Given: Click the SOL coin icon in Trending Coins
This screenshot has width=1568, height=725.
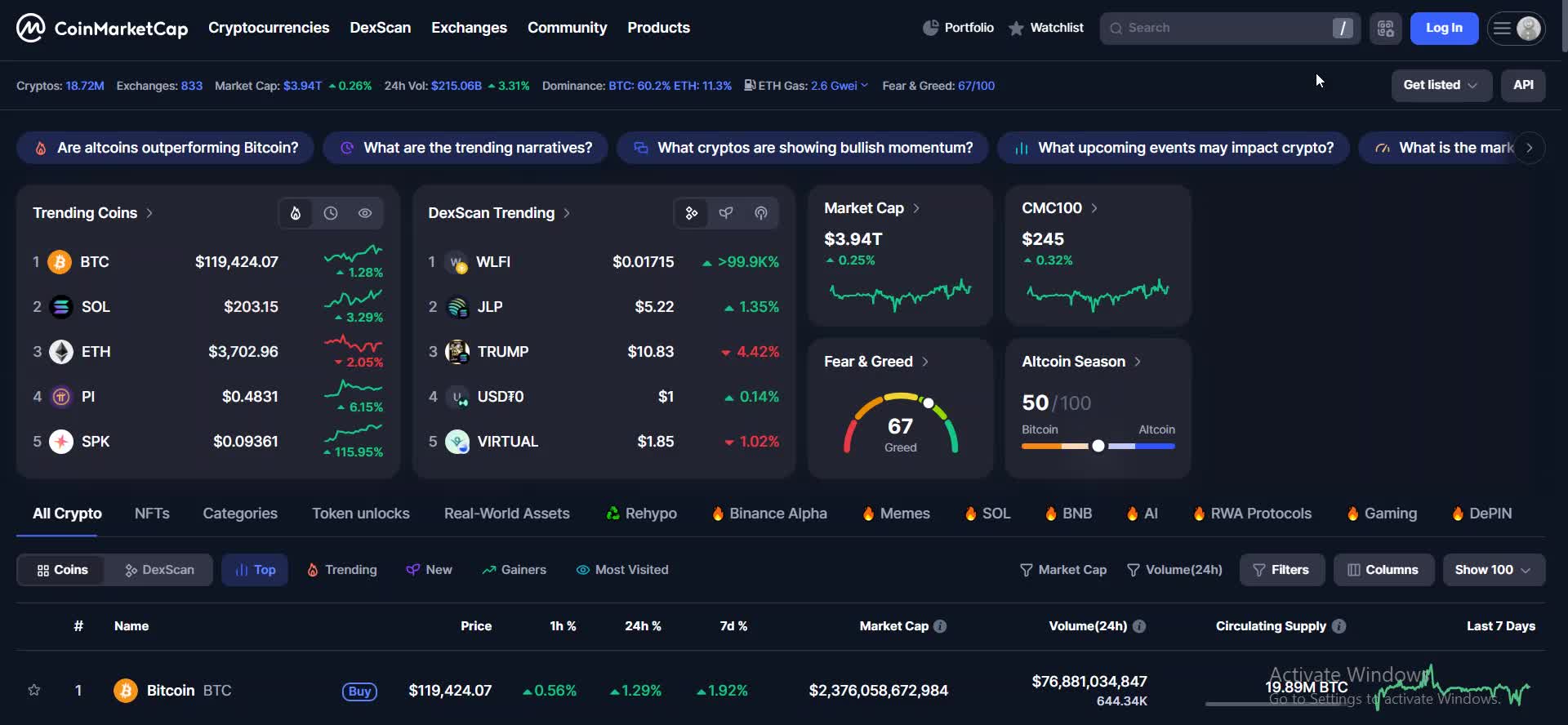Looking at the screenshot, I should 61,307.
